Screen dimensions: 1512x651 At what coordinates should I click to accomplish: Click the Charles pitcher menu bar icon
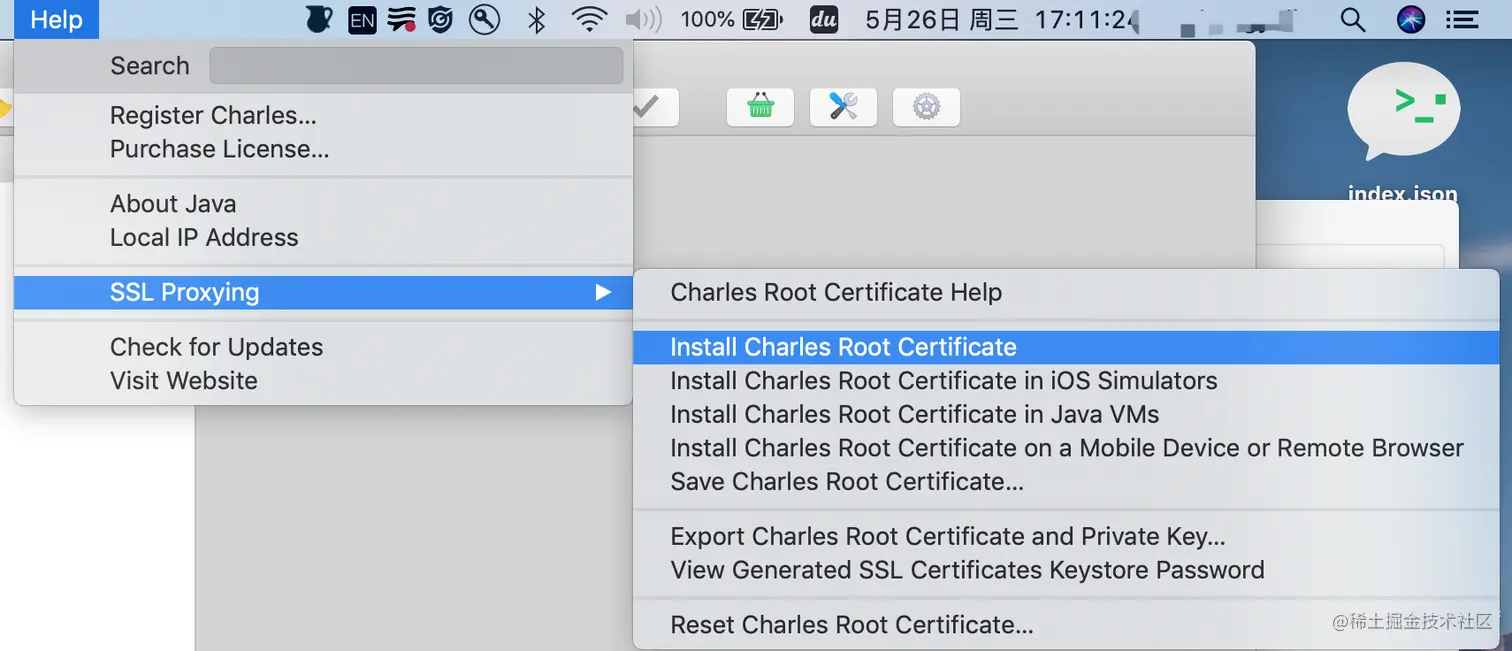pyautogui.click(x=318, y=19)
